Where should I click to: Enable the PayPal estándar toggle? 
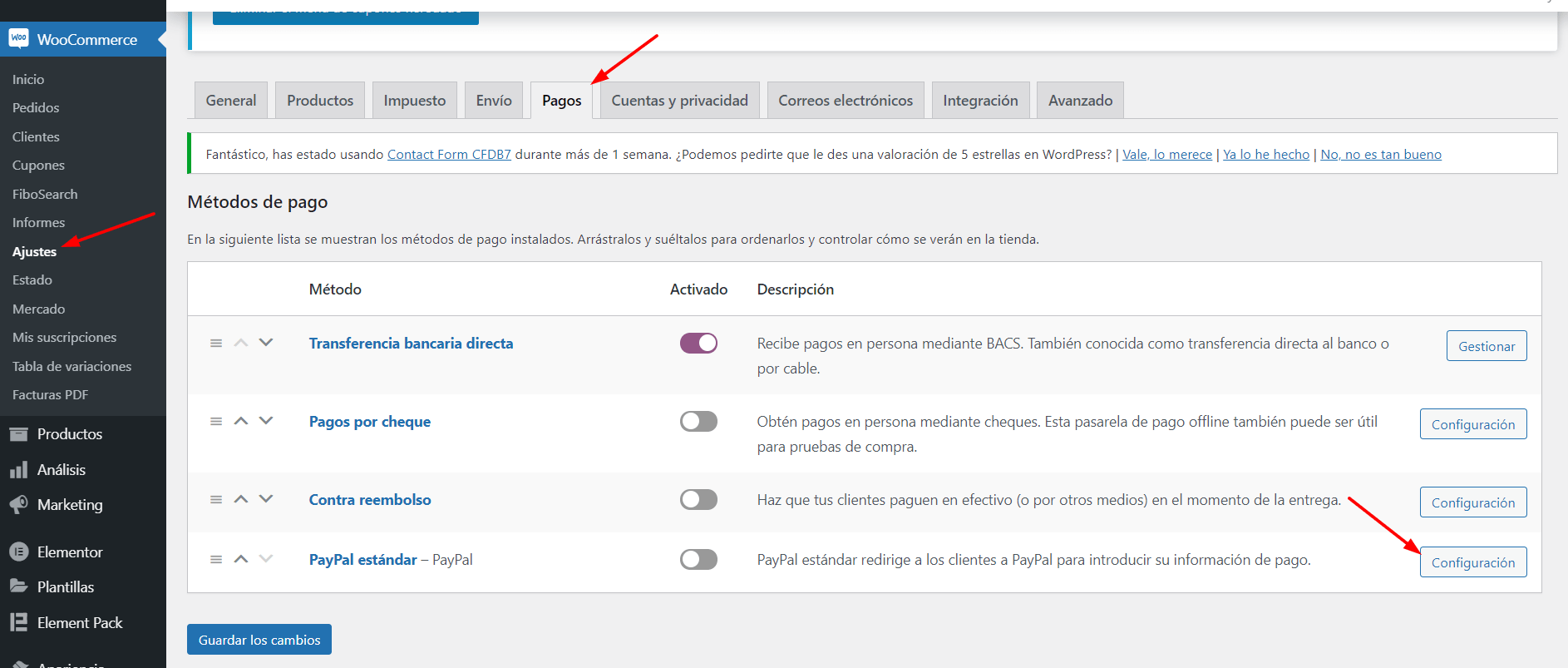[x=698, y=559]
